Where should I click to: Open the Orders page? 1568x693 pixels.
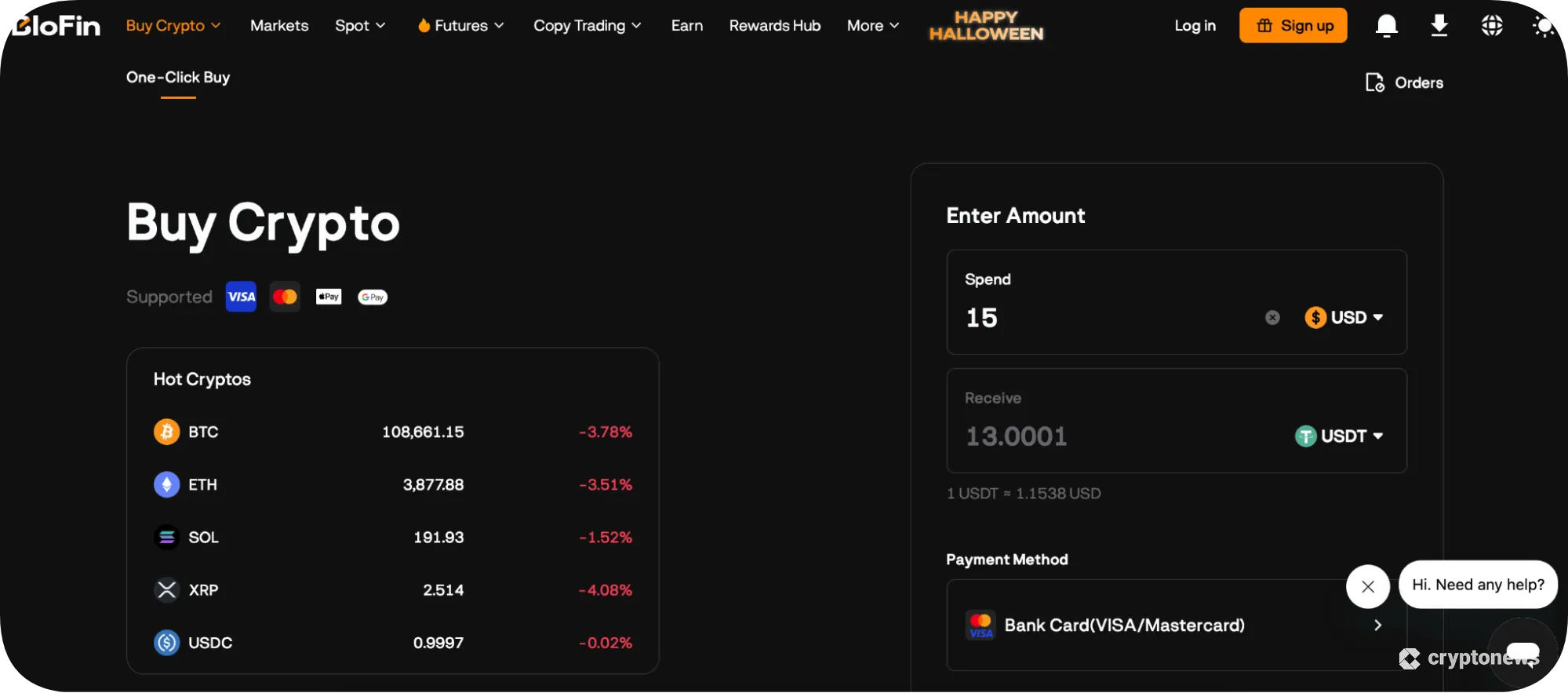[1405, 83]
